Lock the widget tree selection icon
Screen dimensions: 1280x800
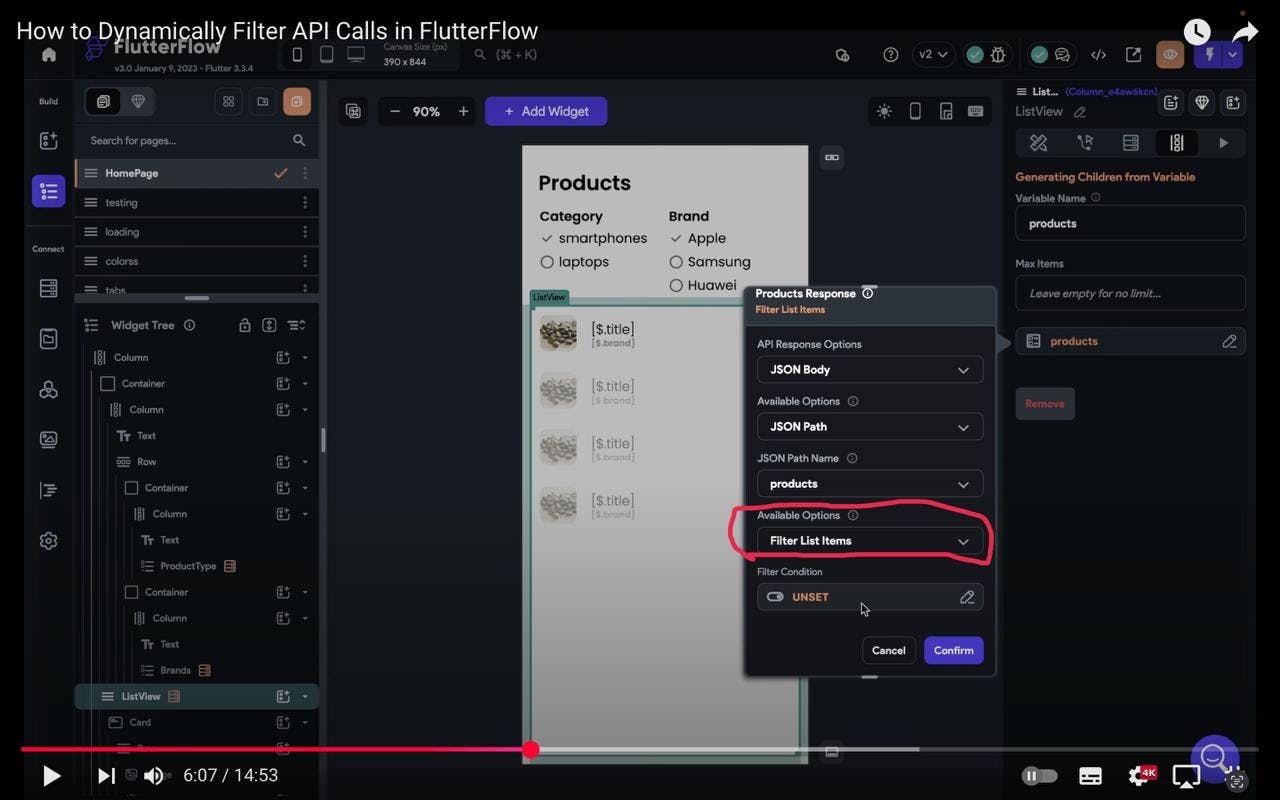[x=244, y=325]
